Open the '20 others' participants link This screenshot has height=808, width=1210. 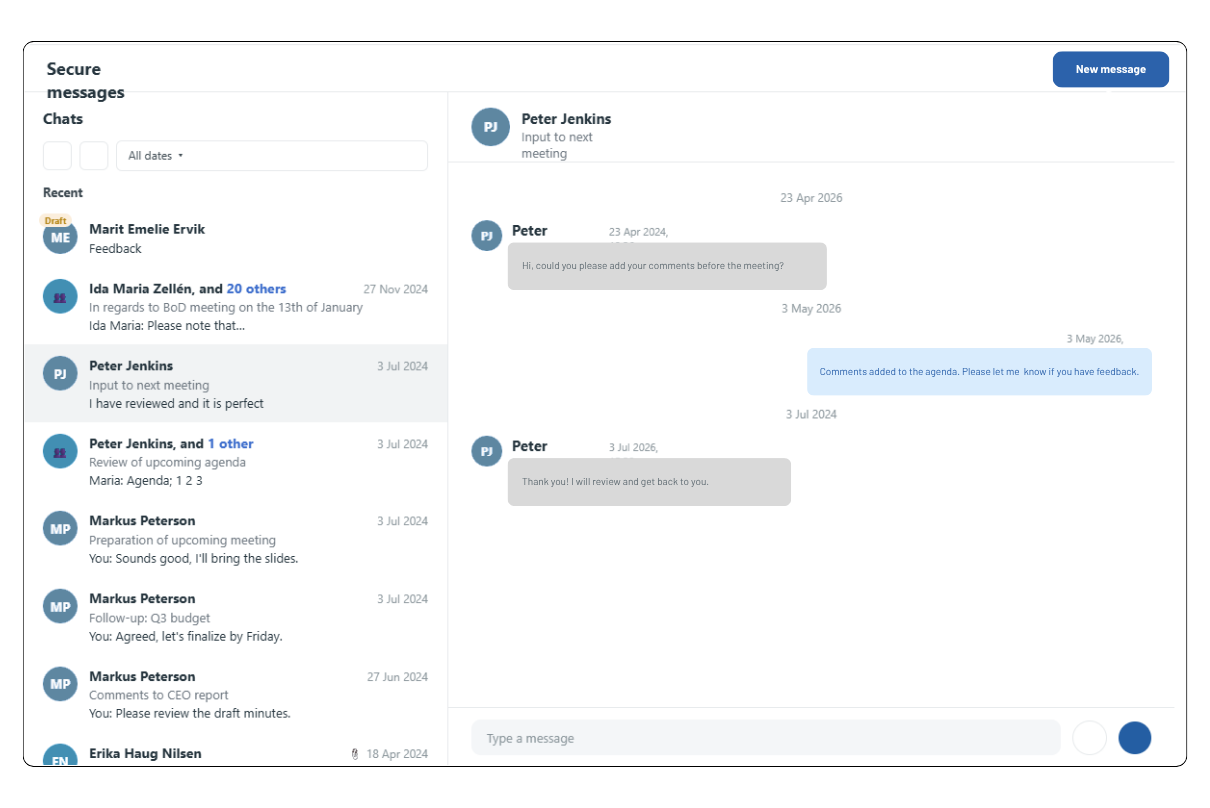click(256, 289)
